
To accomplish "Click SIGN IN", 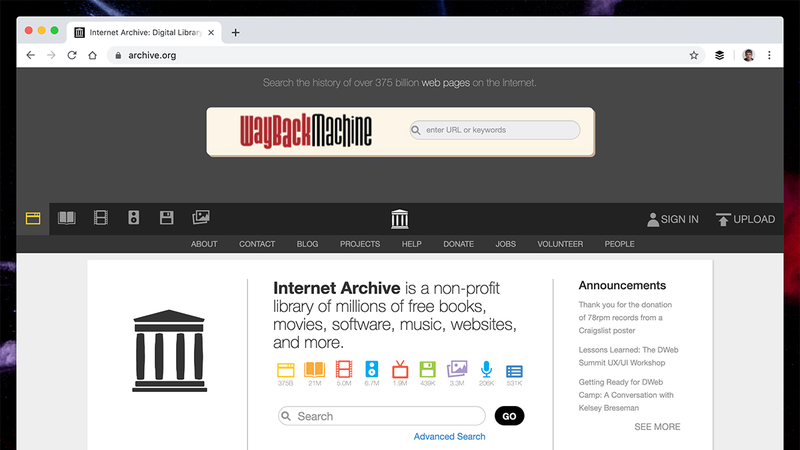I will 673,219.
